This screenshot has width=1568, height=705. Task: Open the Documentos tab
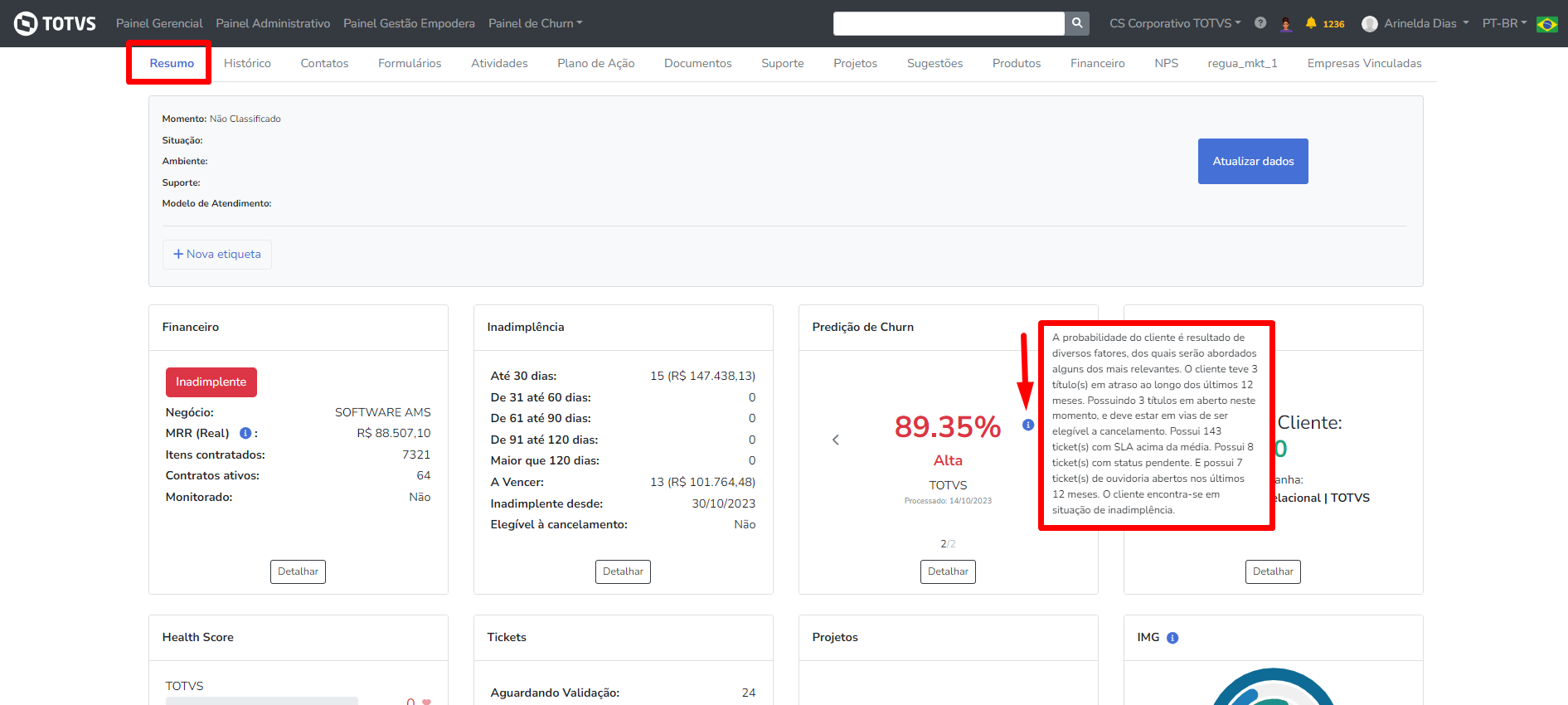click(697, 63)
